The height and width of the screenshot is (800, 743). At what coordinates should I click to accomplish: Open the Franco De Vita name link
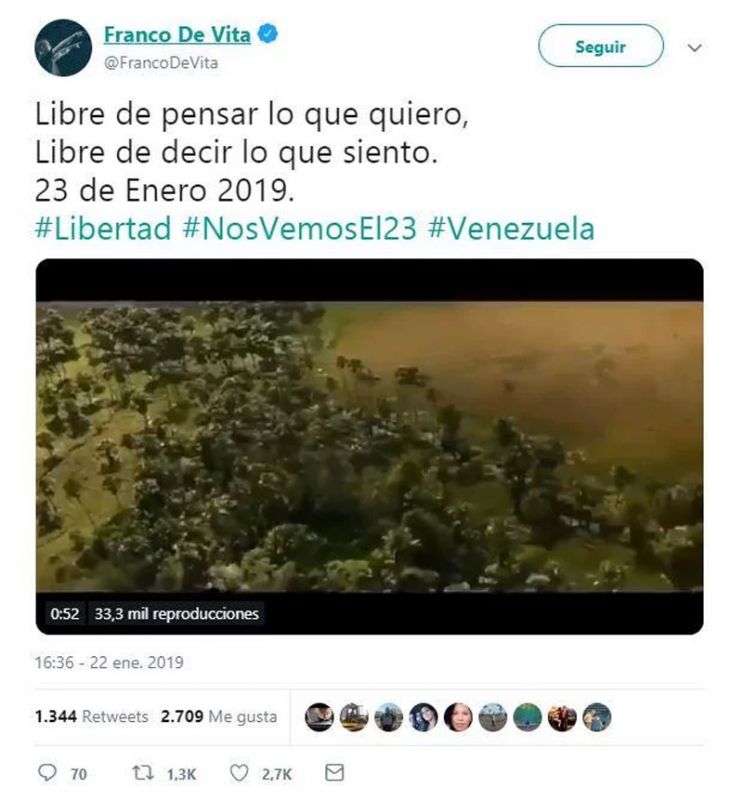click(177, 34)
